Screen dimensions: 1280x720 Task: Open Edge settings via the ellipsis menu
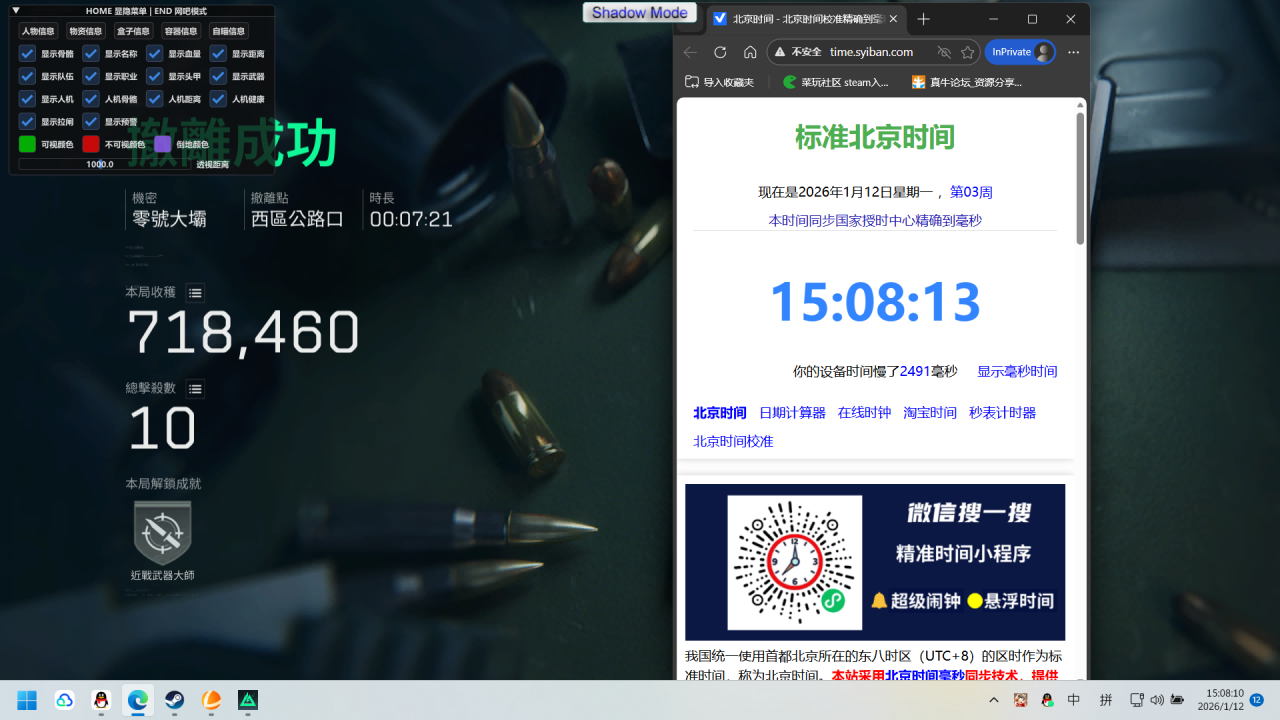[x=1073, y=51]
